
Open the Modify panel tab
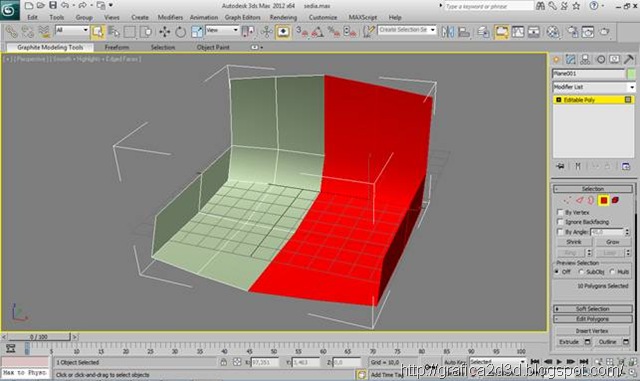(x=571, y=60)
